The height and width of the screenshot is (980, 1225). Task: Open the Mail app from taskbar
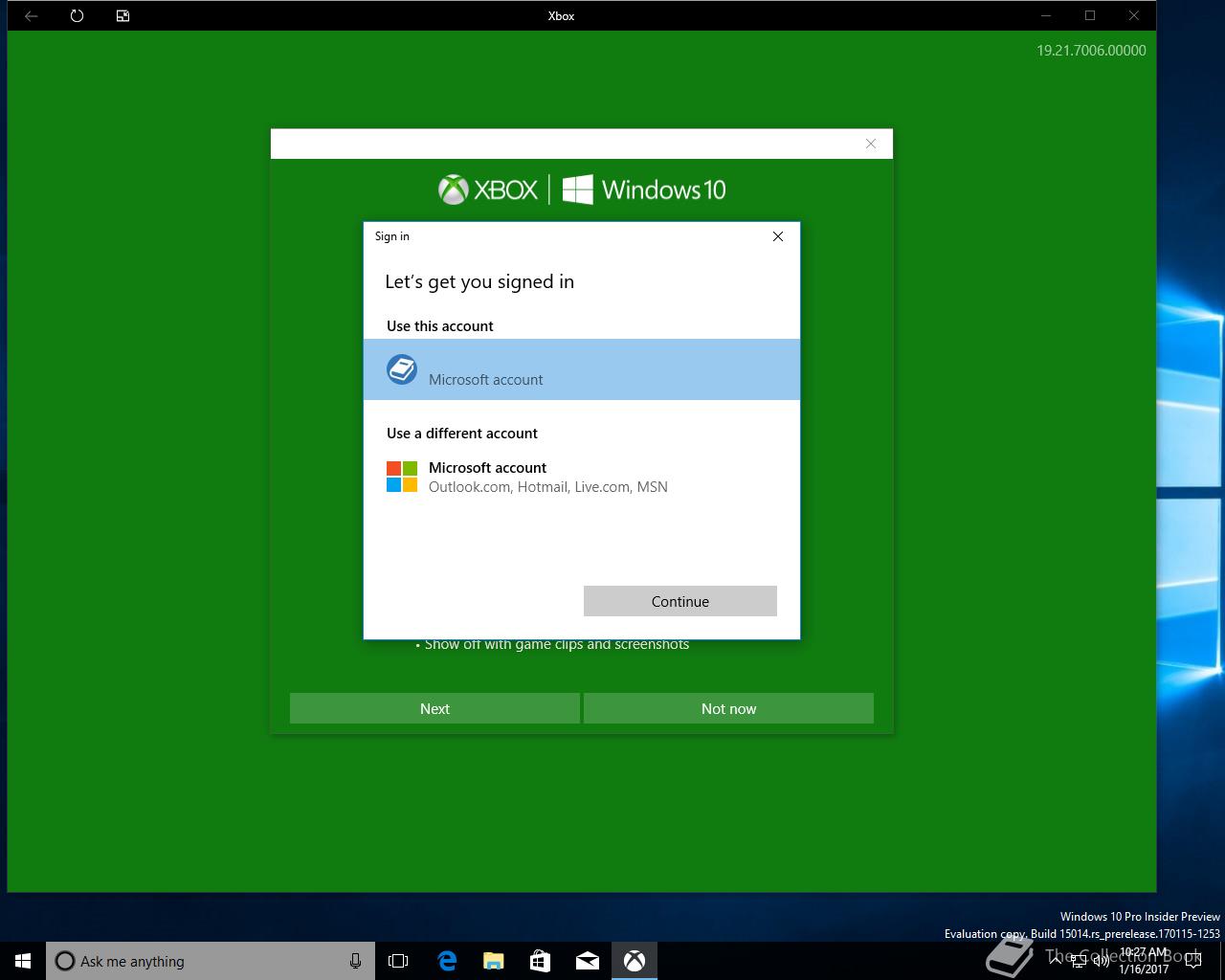click(x=587, y=961)
